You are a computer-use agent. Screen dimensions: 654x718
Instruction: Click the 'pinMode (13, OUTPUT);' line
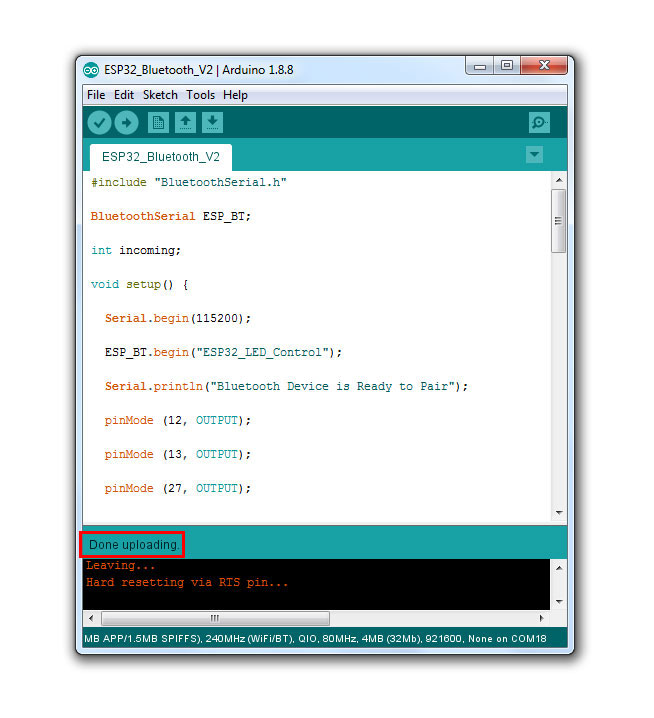click(178, 454)
